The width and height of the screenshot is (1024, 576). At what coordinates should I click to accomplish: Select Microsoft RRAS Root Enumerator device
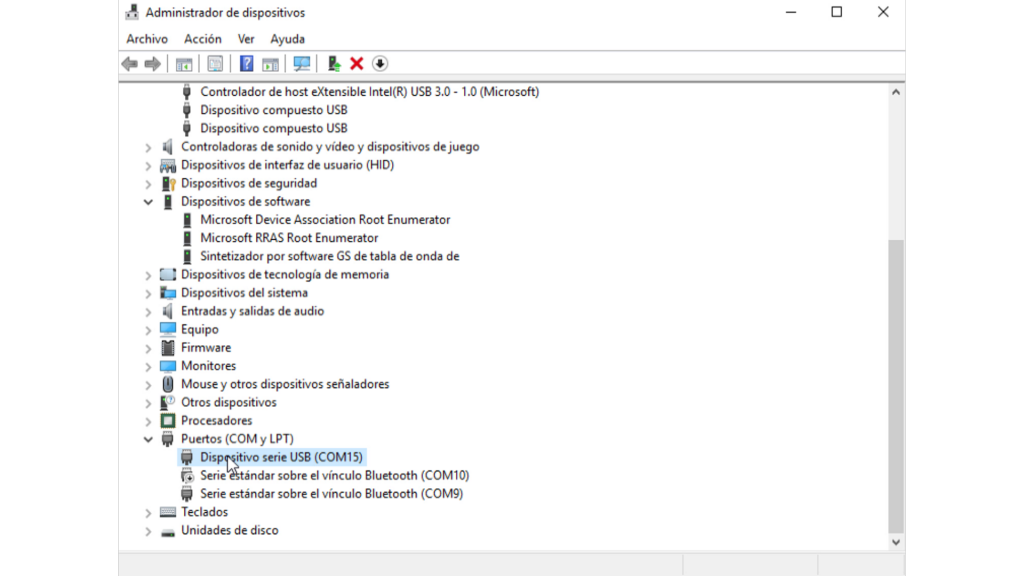point(289,238)
